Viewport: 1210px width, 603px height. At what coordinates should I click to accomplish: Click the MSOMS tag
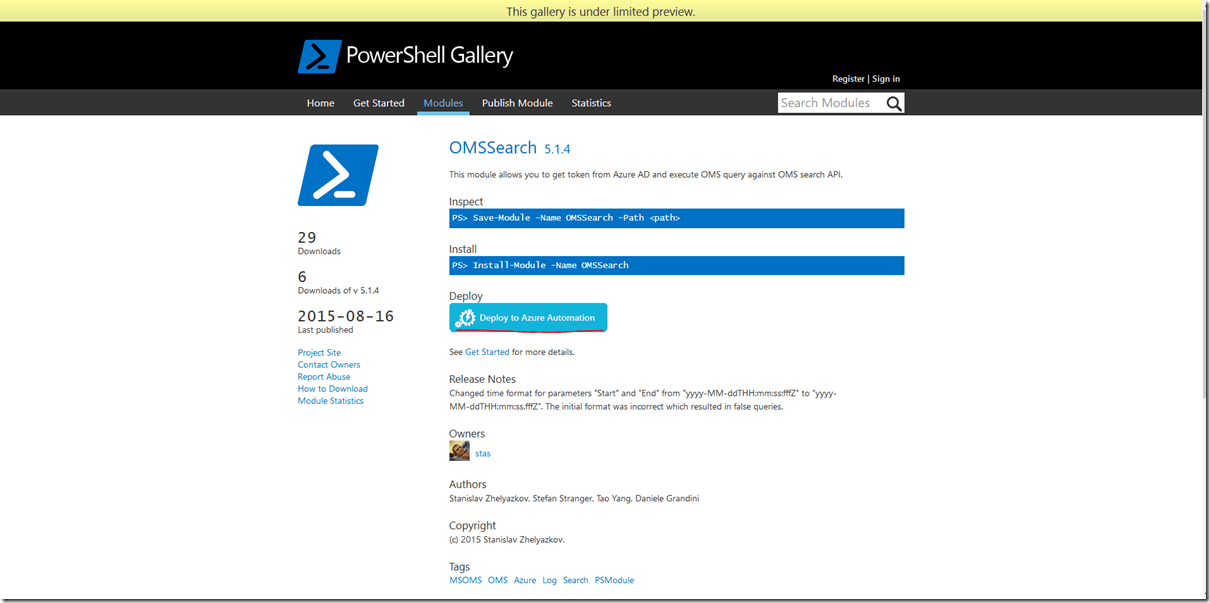click(x=465, y=580)
